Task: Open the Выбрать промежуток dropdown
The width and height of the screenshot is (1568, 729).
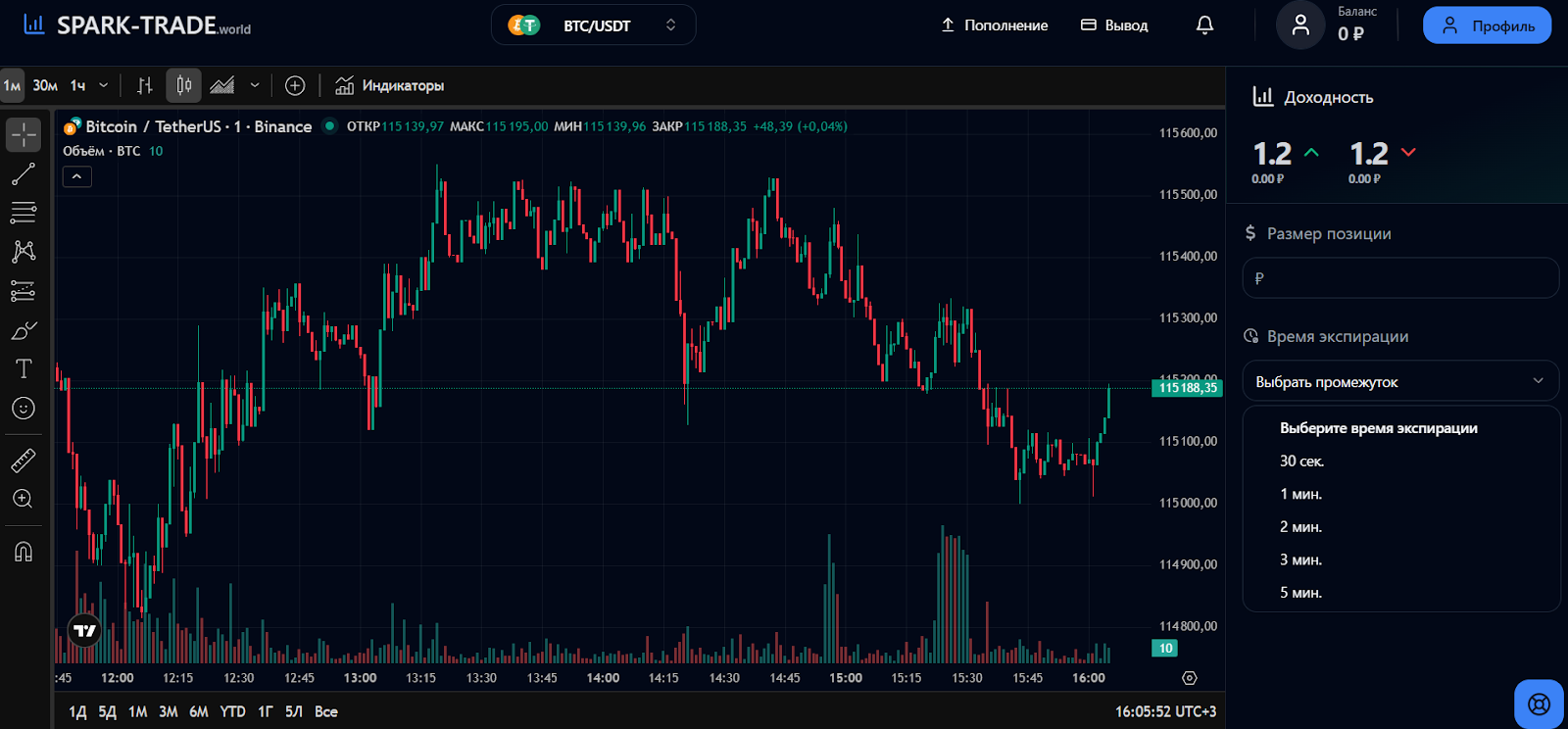Action: (1400, 381)
